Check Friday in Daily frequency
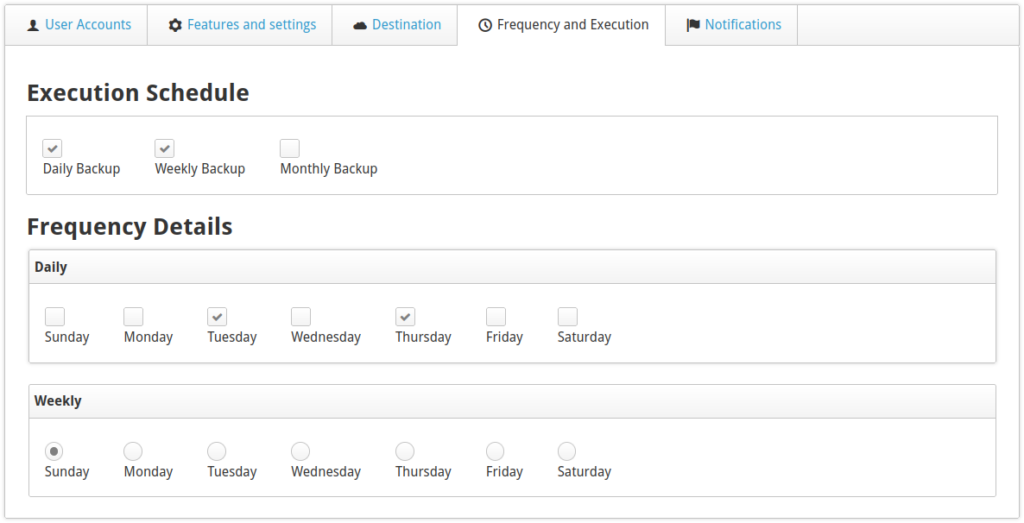The image size is (1024, 523). tap(496, 317)
